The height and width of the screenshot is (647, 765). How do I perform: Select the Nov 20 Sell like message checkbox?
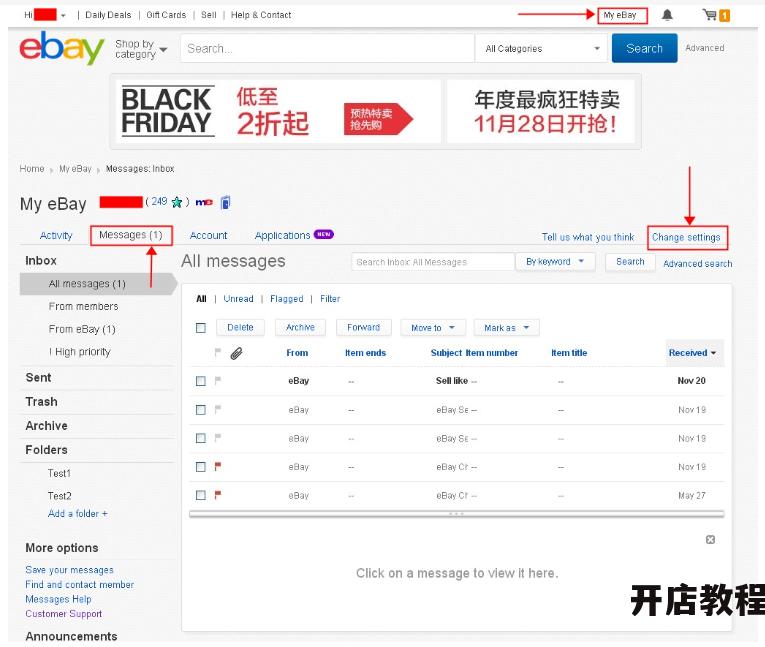(201, 381)
